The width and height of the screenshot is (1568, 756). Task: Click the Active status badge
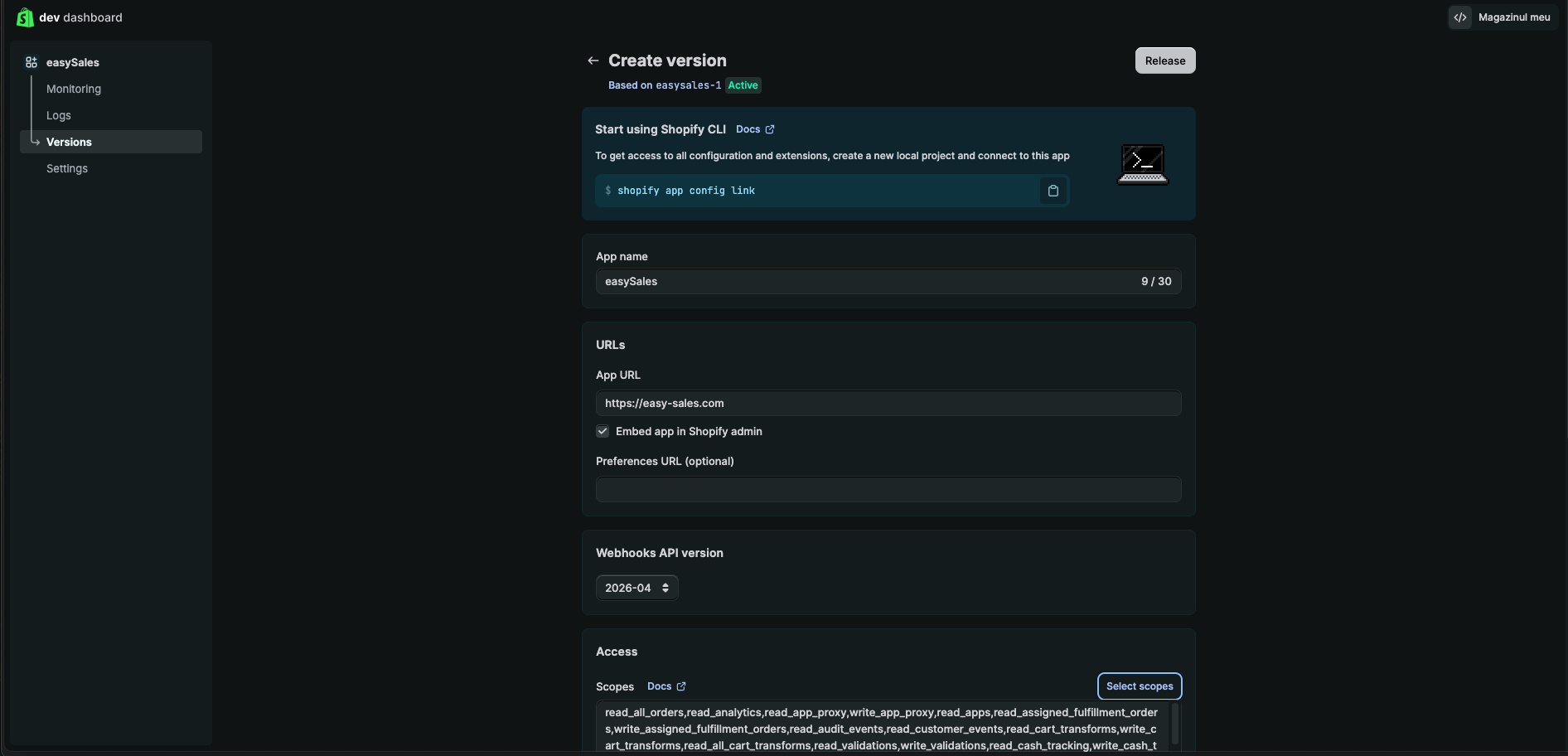pyautogui.click(x=743, y=85)
